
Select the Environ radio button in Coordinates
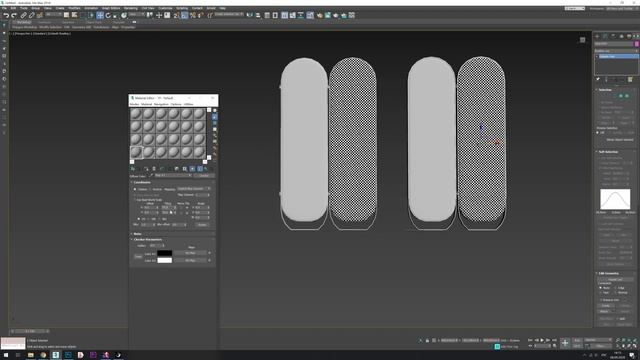[x=150, y=189]
